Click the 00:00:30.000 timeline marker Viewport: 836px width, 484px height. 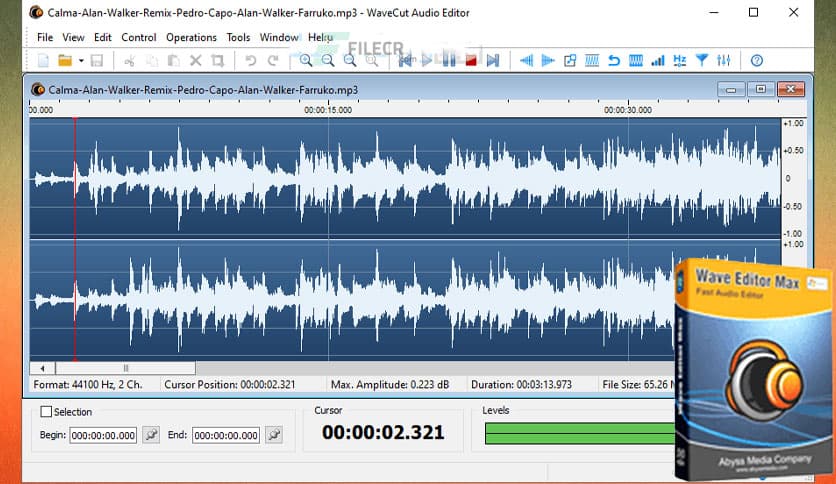point(628,110)
